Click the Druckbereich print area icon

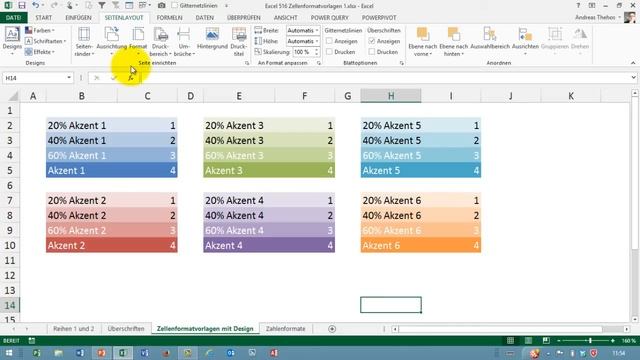point(160,35)
